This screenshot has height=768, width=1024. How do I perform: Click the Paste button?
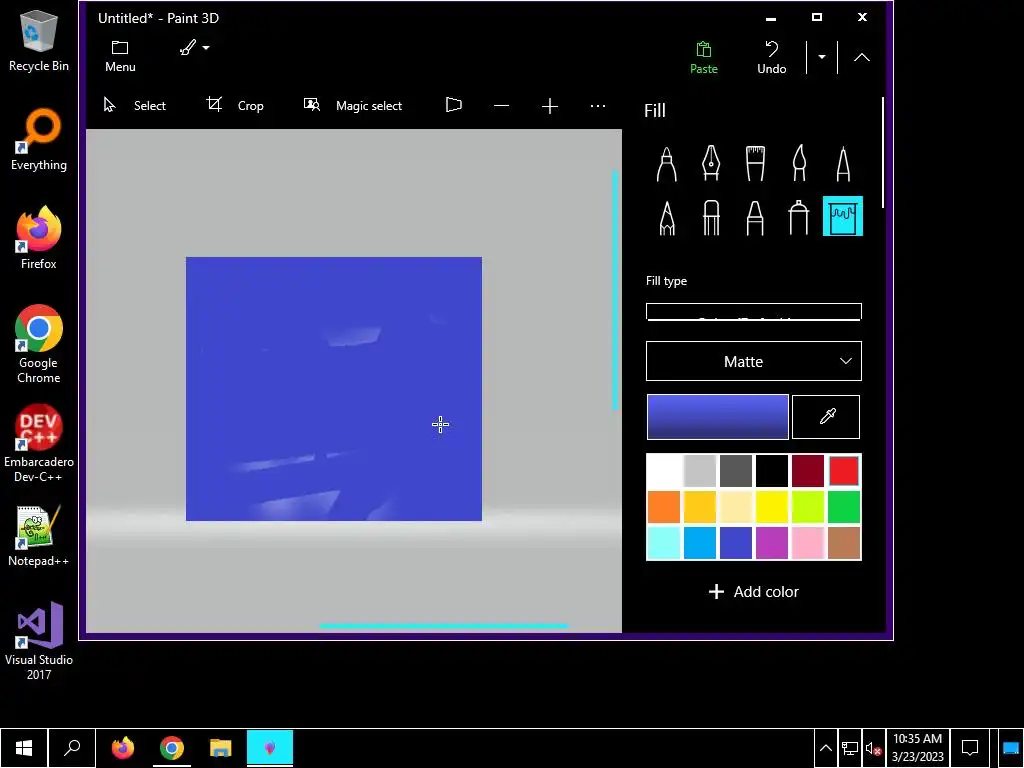[703, 57]
